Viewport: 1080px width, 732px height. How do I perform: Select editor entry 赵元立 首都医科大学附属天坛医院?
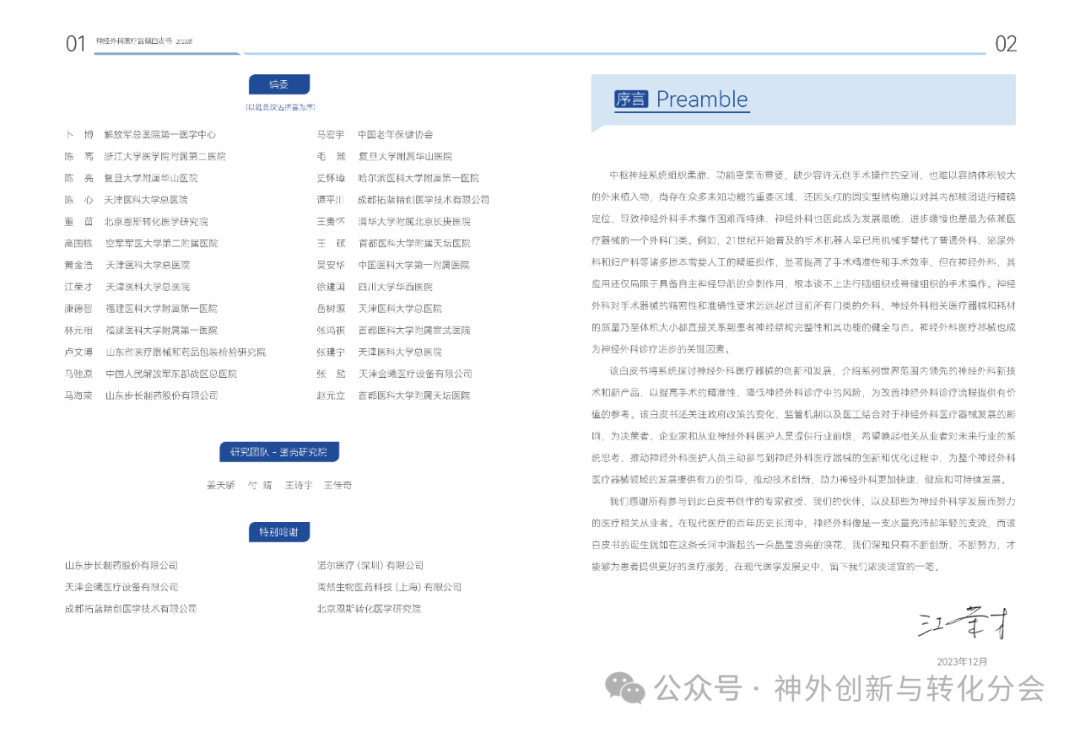coord(395,395)
